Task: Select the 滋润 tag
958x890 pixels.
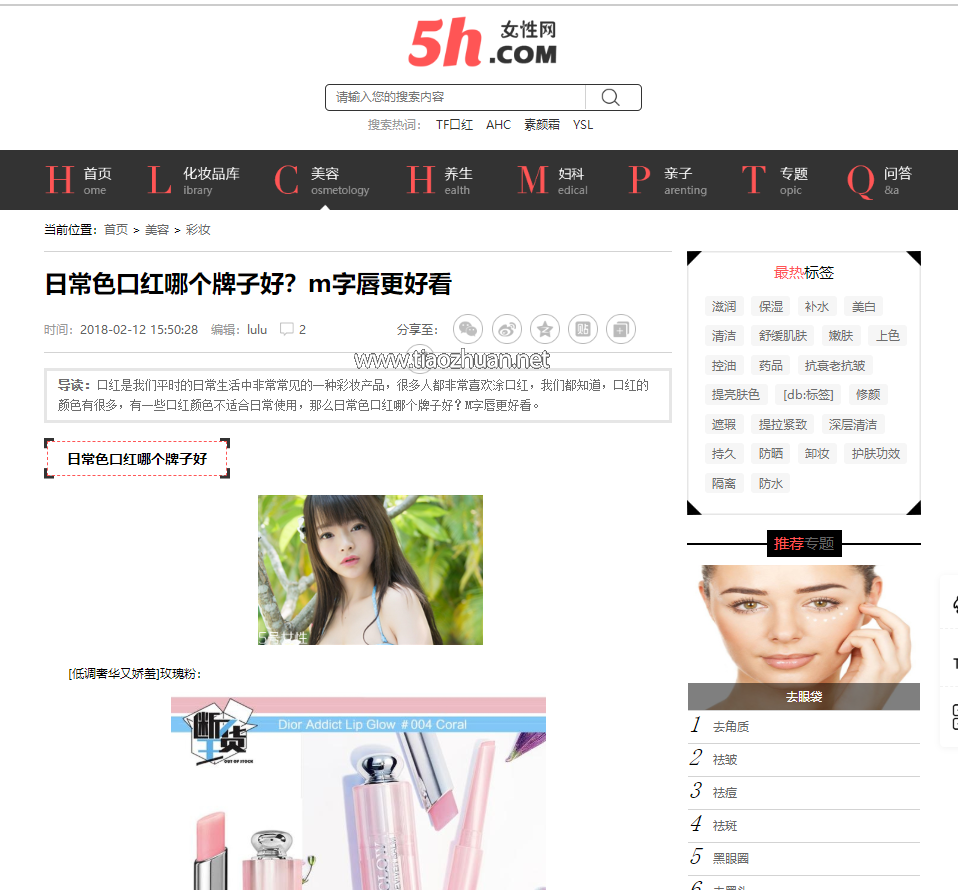Action: click(x=724, y=307)
